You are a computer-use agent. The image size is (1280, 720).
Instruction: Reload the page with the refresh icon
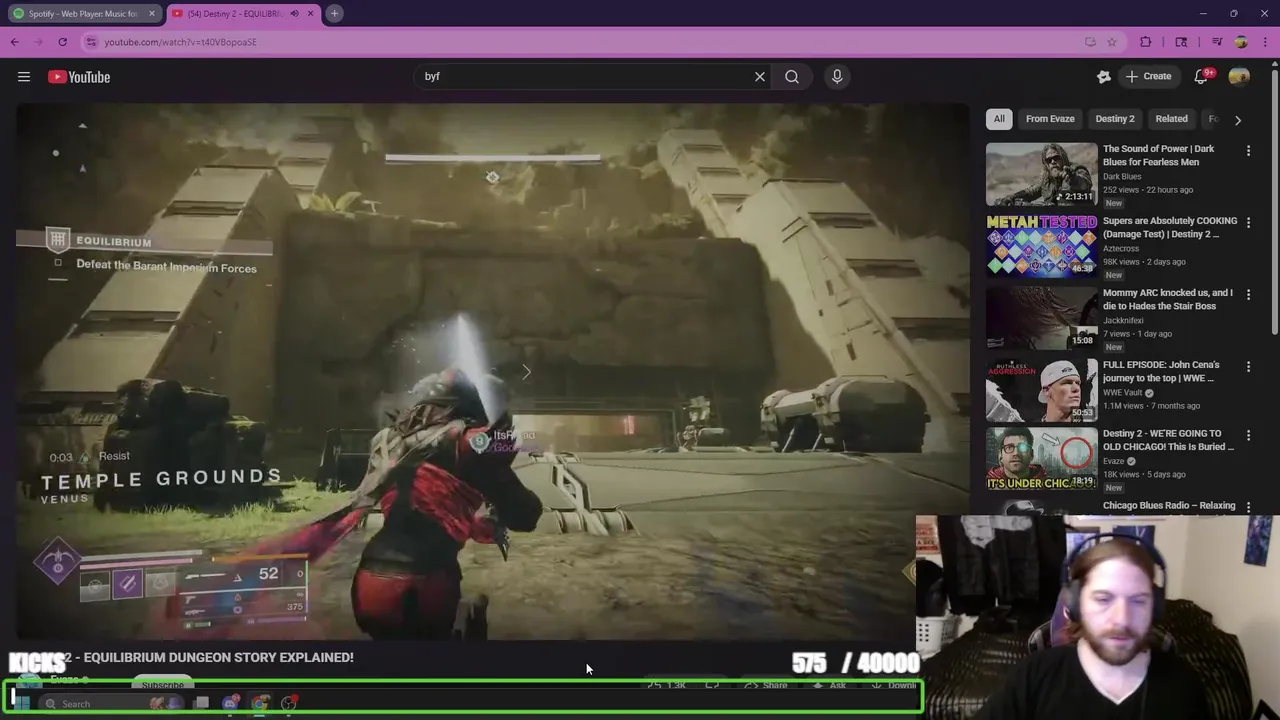(x=62, y=42)
